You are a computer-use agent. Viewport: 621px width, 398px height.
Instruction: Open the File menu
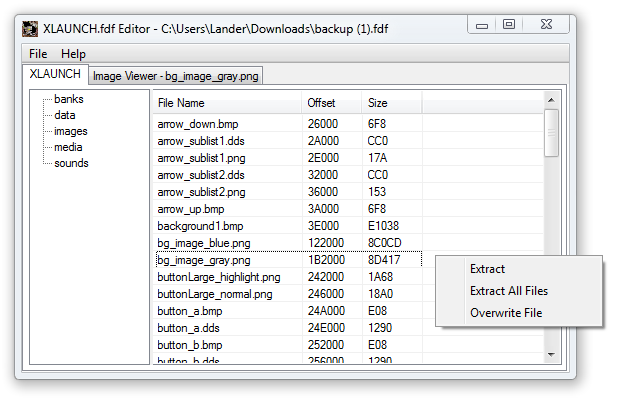point(38,54)
